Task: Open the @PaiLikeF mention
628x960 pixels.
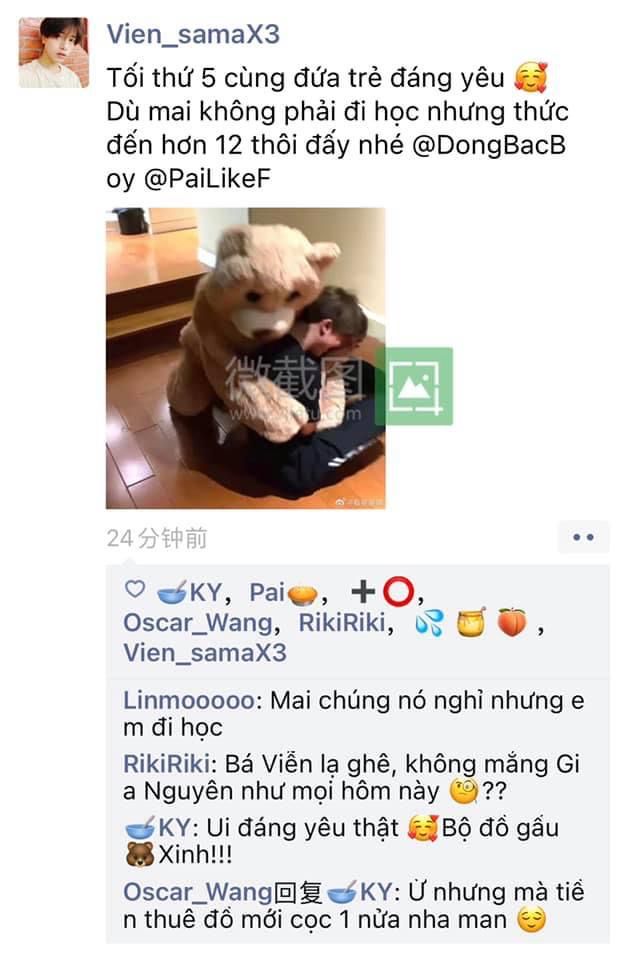Action: coord(207,178)
